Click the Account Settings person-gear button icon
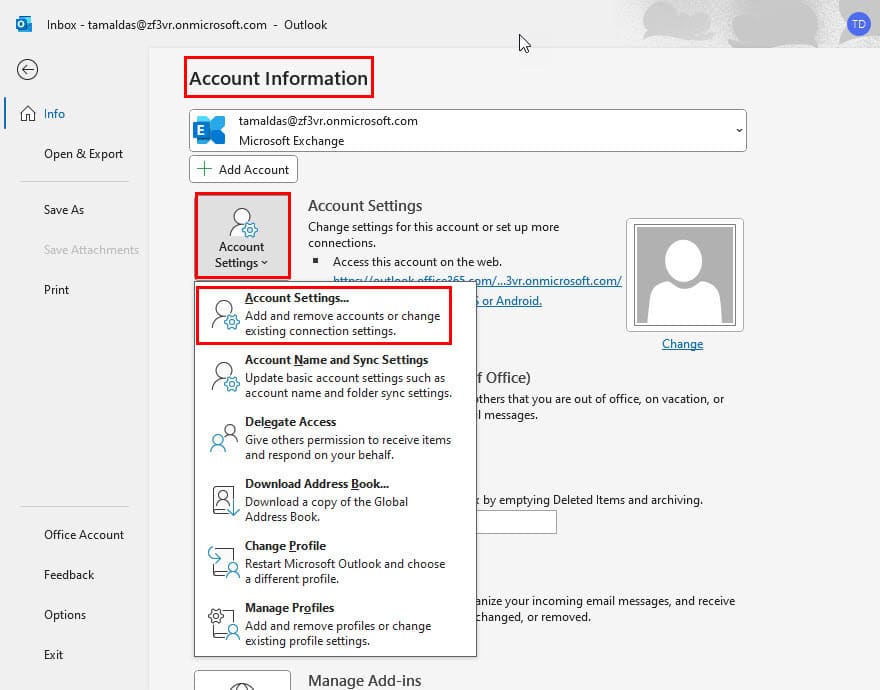 click(243, 223)
